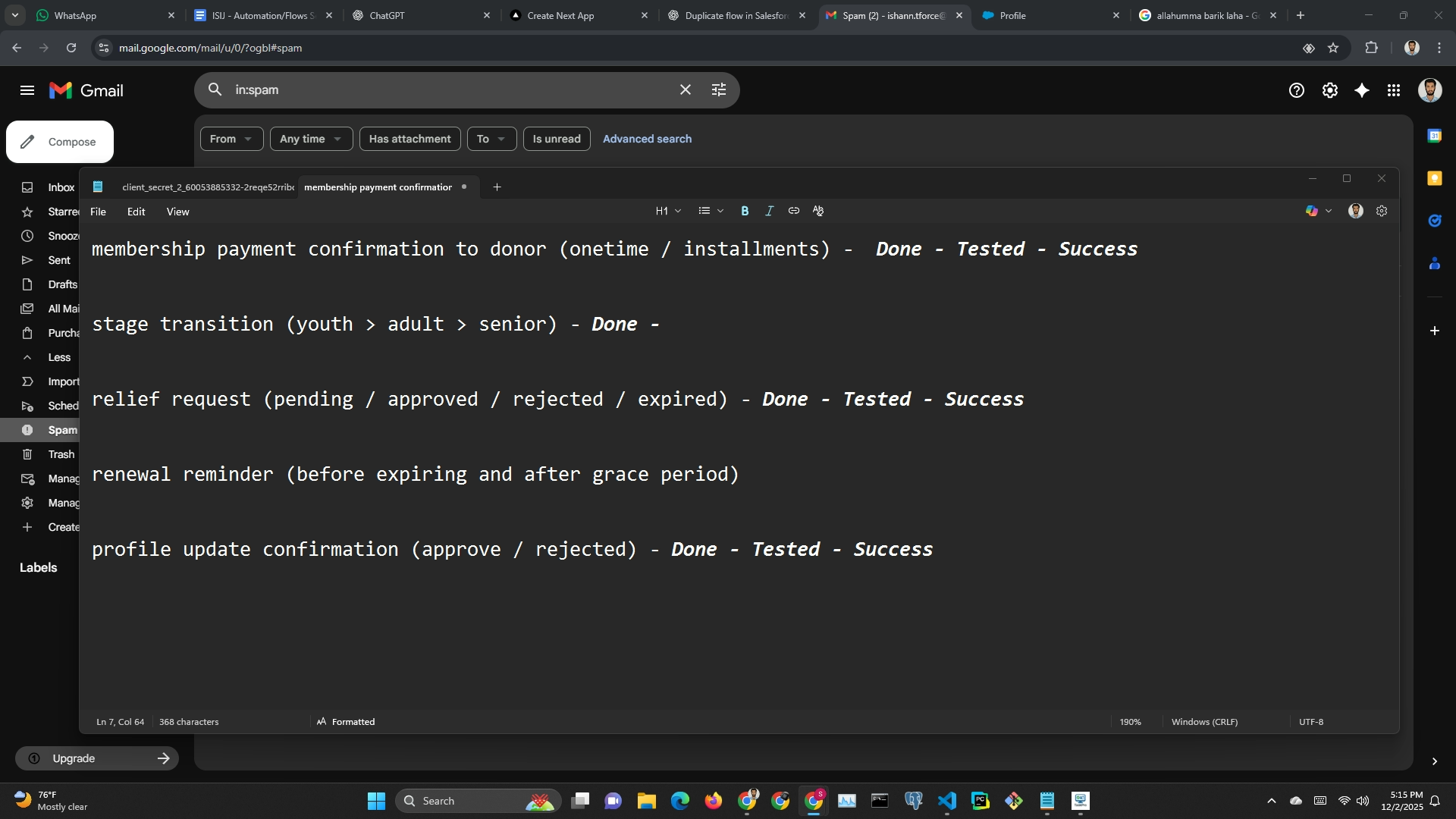Collapse Gmail main menu hamburger

pos(27,90)
